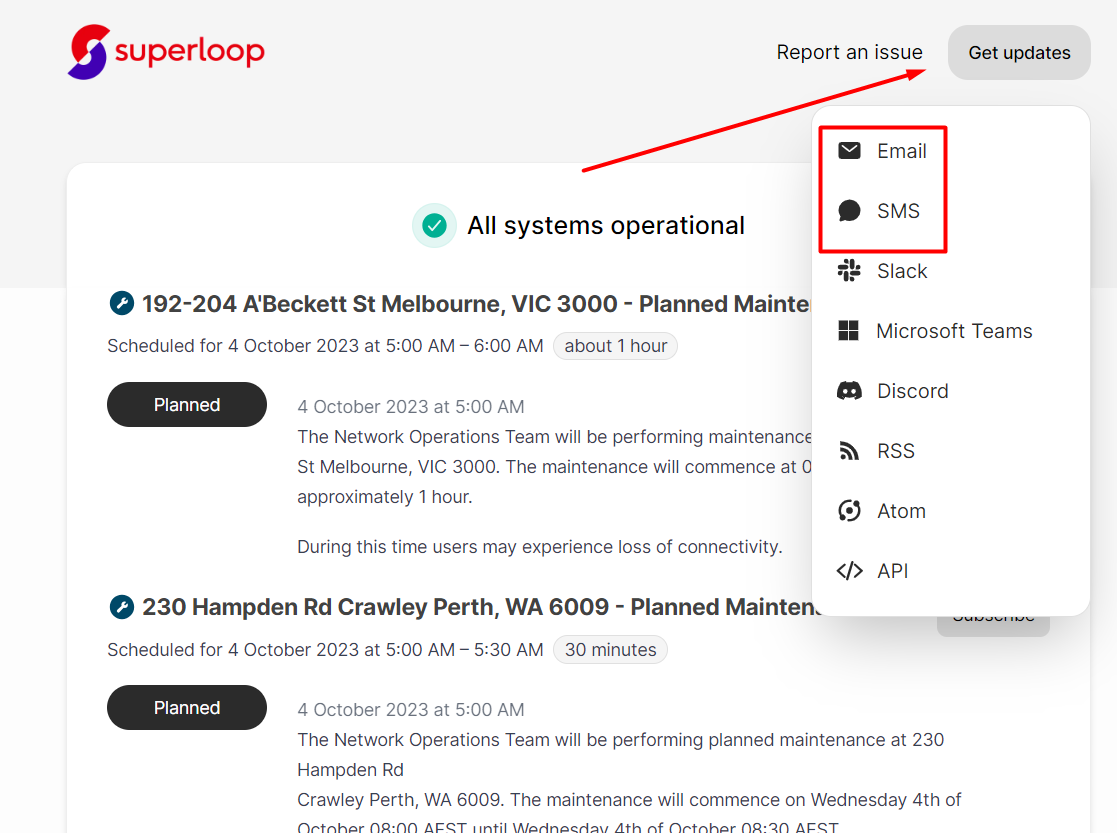This screenshot has width=1117, height=833.
Task: Choose the Microsoft Teams text label
Action: click(954, 331)
